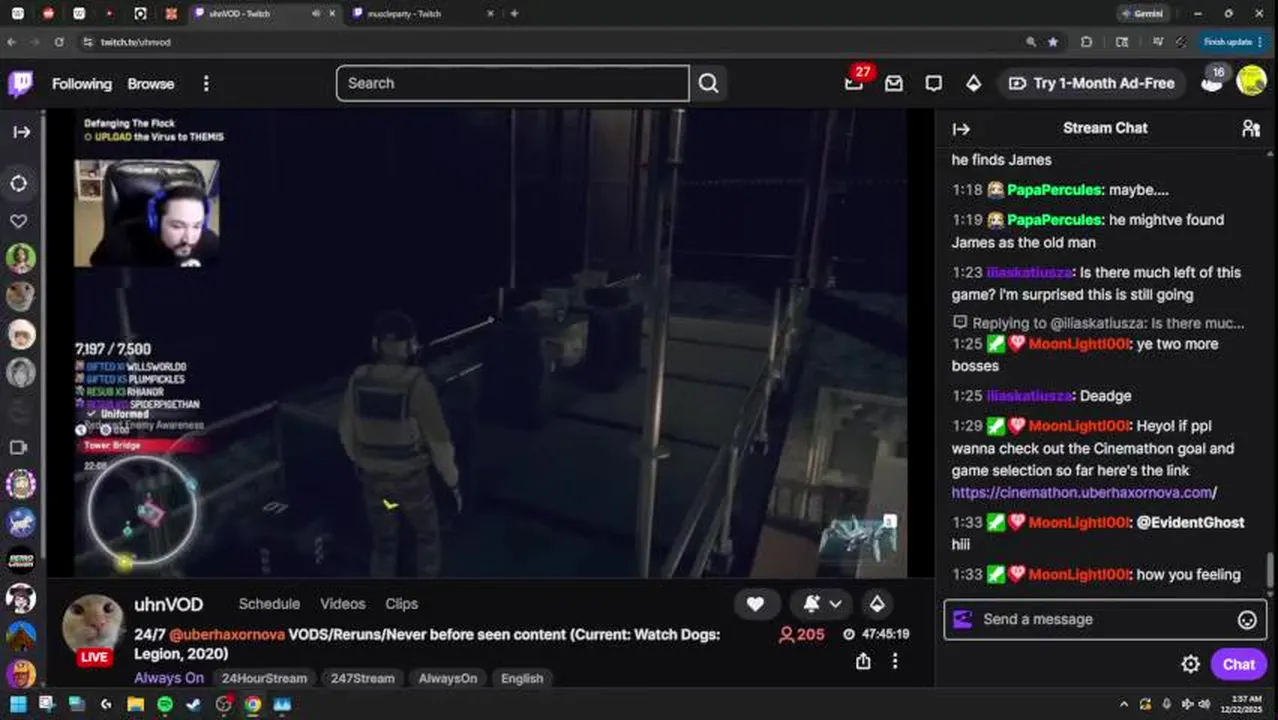Viewport: 1278px width, 720px height.
Task: Open the whispers speech bubble icon
Action: pos(934,84)
